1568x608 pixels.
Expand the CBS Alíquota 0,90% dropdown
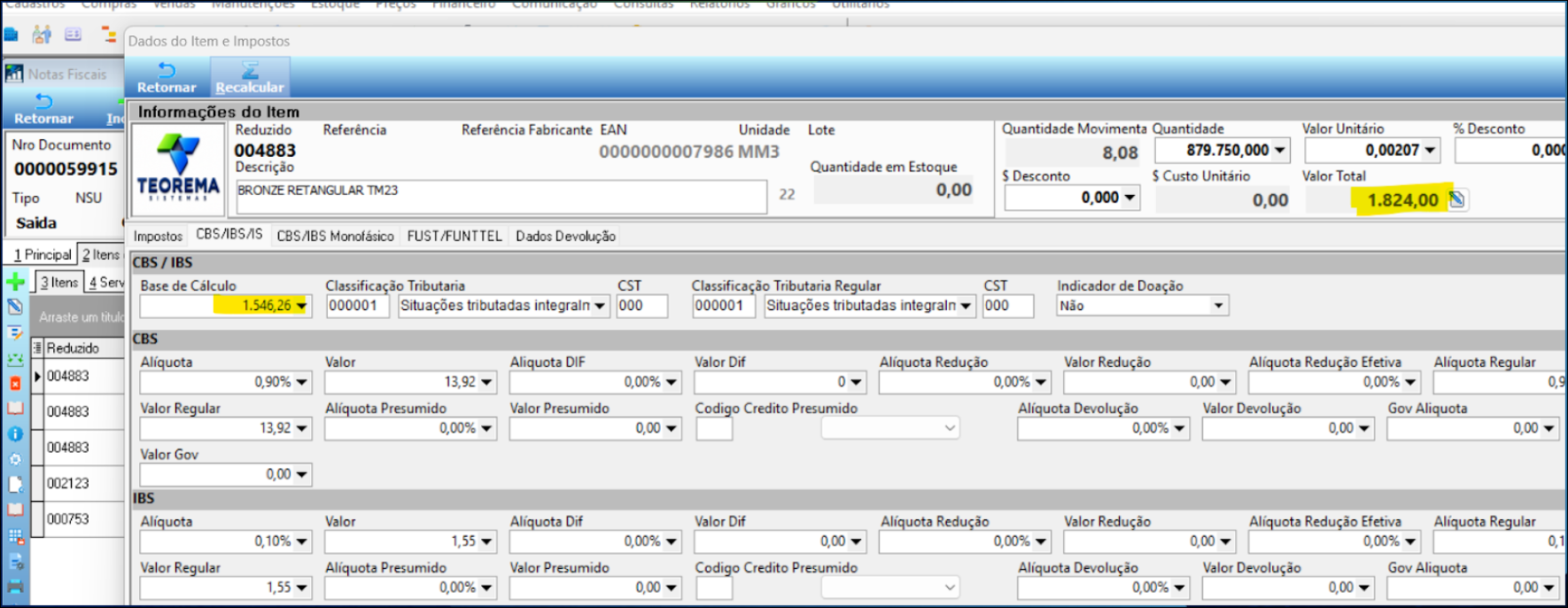click(302, 382)
